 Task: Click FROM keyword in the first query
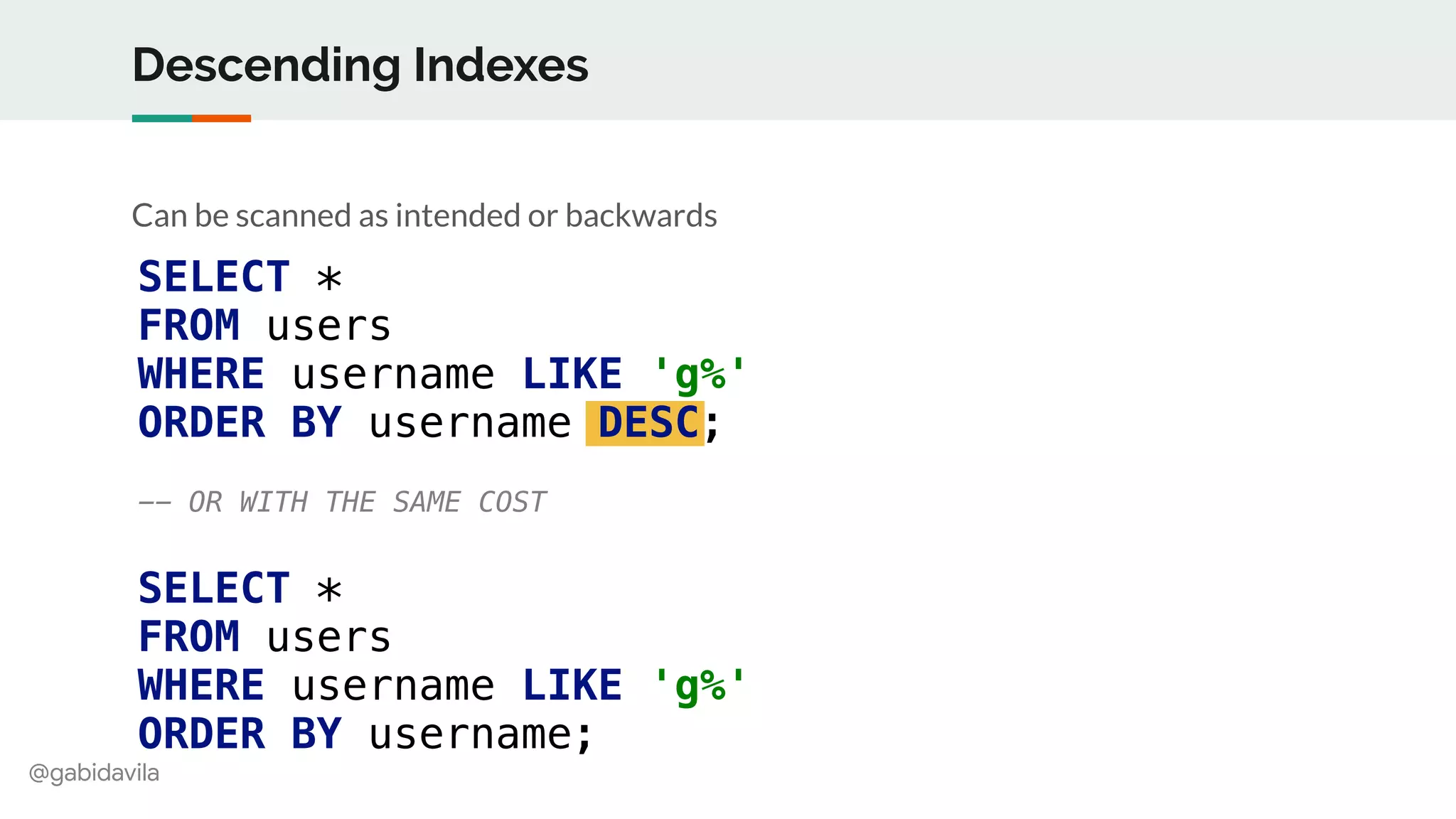point(189,326)
